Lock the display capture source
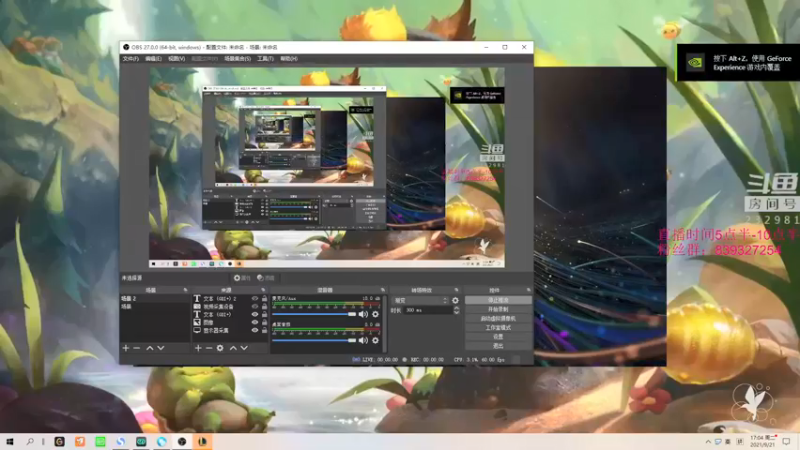This screenshot has height=450, width=800. point(264,331)
